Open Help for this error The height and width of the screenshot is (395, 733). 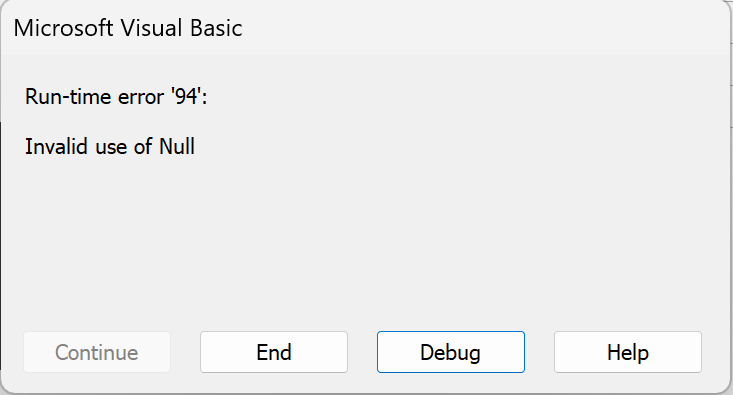tap(628, 352)
